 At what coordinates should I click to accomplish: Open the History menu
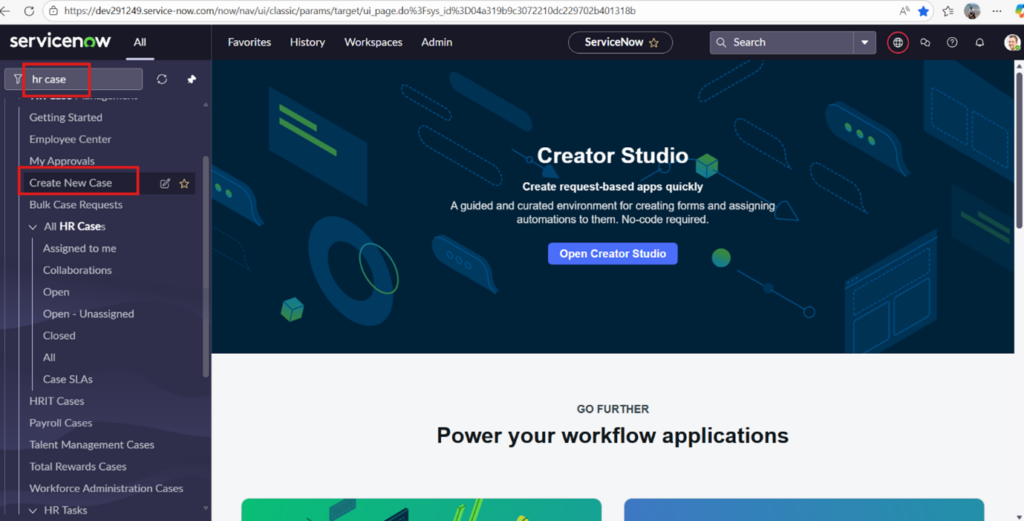[x=307, y=43]
